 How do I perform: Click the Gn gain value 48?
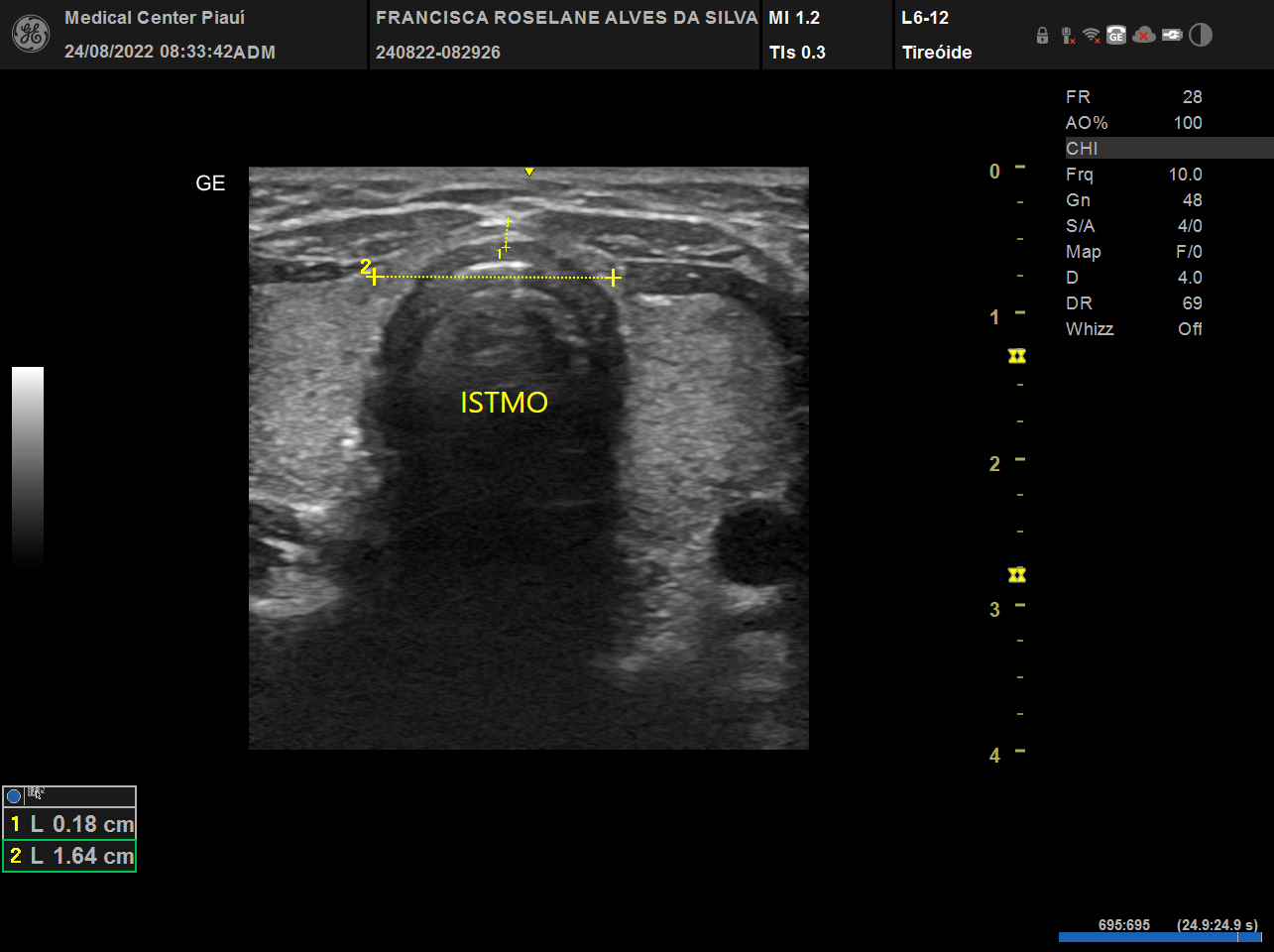tap(1191, 200)
